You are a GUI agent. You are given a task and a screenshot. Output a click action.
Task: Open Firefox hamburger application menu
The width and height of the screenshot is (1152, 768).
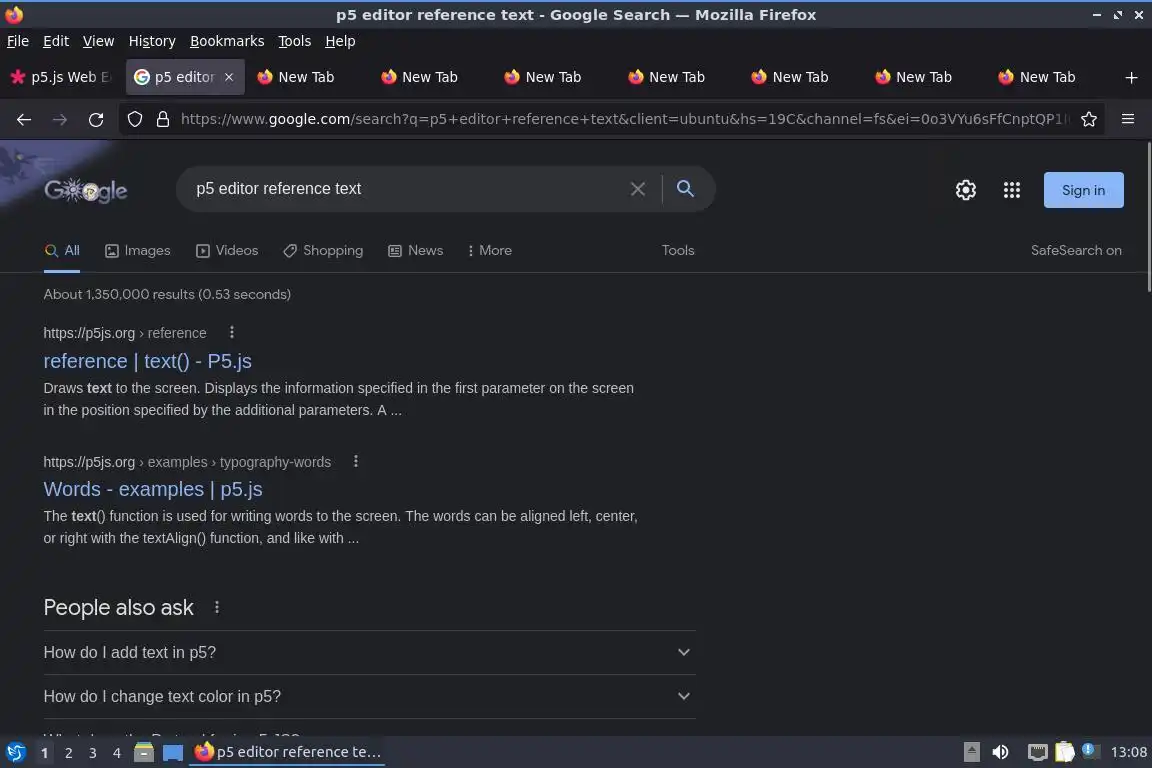click(x=1128, y=119)
